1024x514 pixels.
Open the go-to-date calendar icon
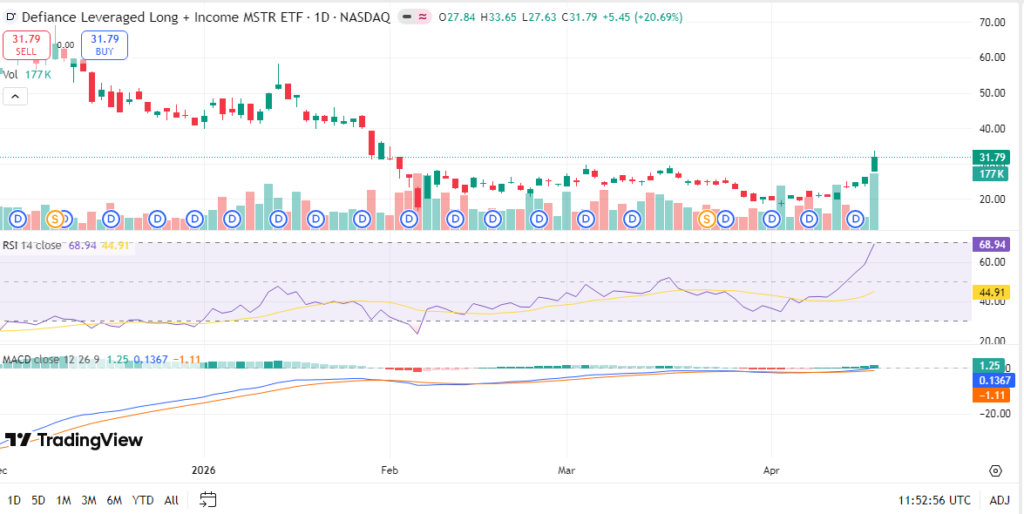pos(208,499)
